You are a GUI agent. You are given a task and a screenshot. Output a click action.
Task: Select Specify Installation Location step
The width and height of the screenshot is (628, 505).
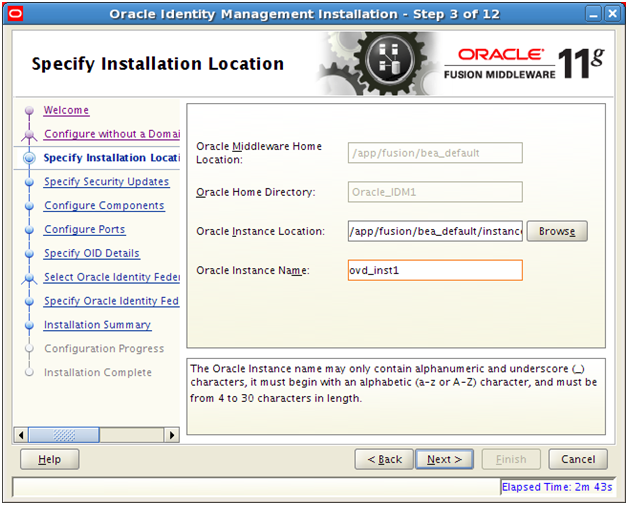[112, 158]
